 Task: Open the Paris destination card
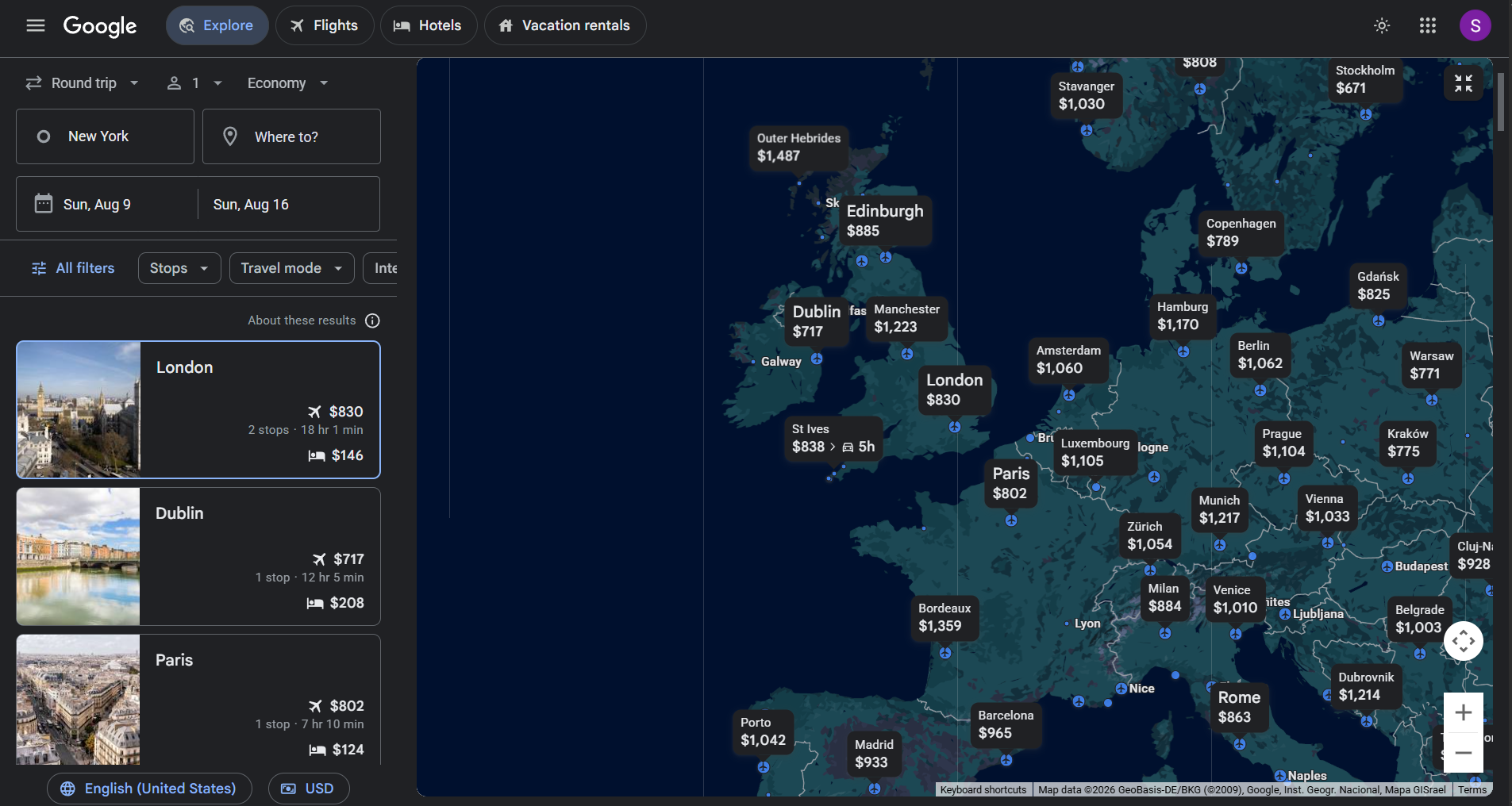pyautogui.click(x=198, y=700)
